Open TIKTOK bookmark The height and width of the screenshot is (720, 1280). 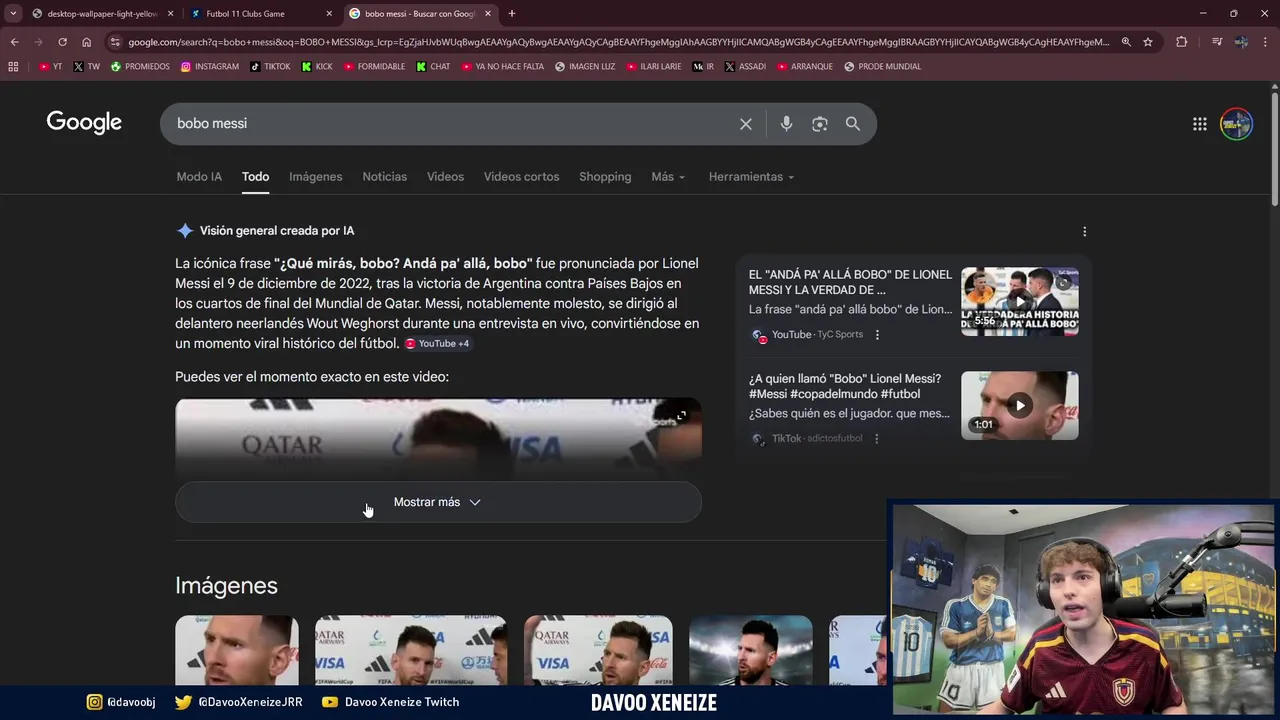click(270, 67)
